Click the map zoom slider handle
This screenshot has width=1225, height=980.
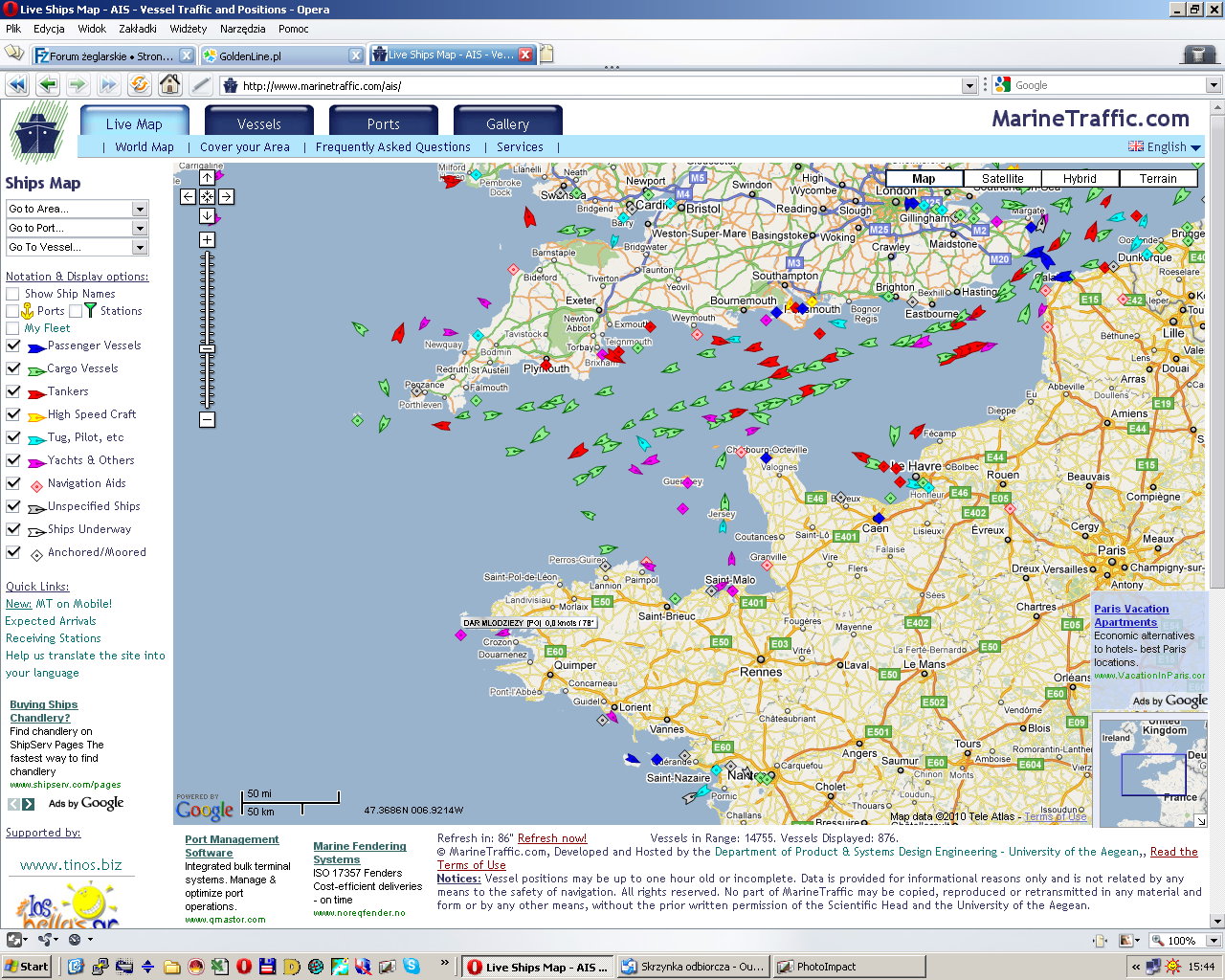click(207, 349)
